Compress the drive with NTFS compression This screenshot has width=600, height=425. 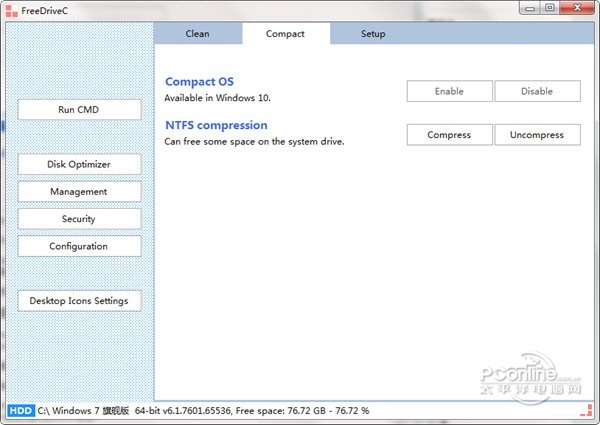click(x=450, y=135)
